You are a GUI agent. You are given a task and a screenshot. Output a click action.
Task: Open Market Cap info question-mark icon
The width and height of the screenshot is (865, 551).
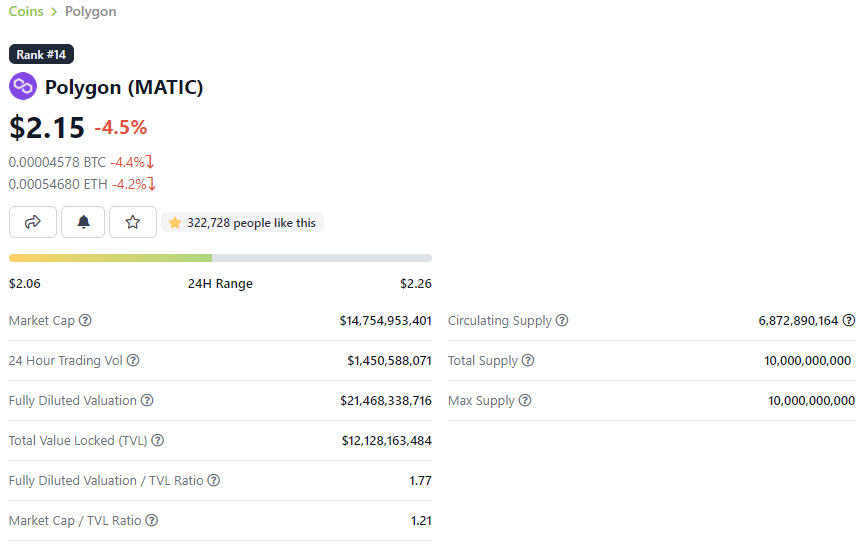[85, 320]
